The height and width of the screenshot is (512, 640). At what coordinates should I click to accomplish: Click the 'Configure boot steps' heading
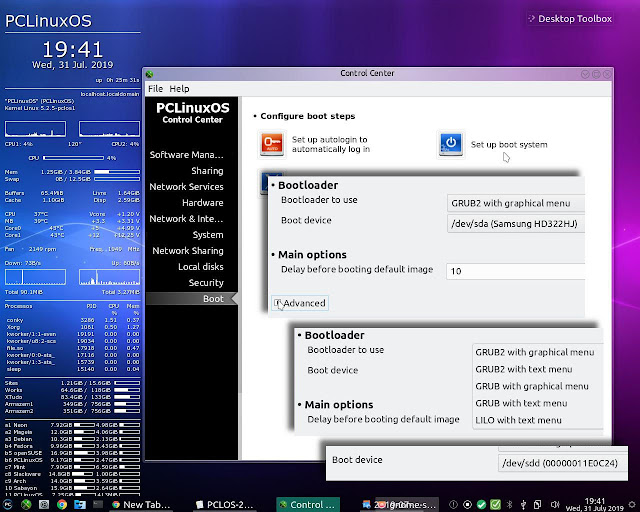coord(308,116)
